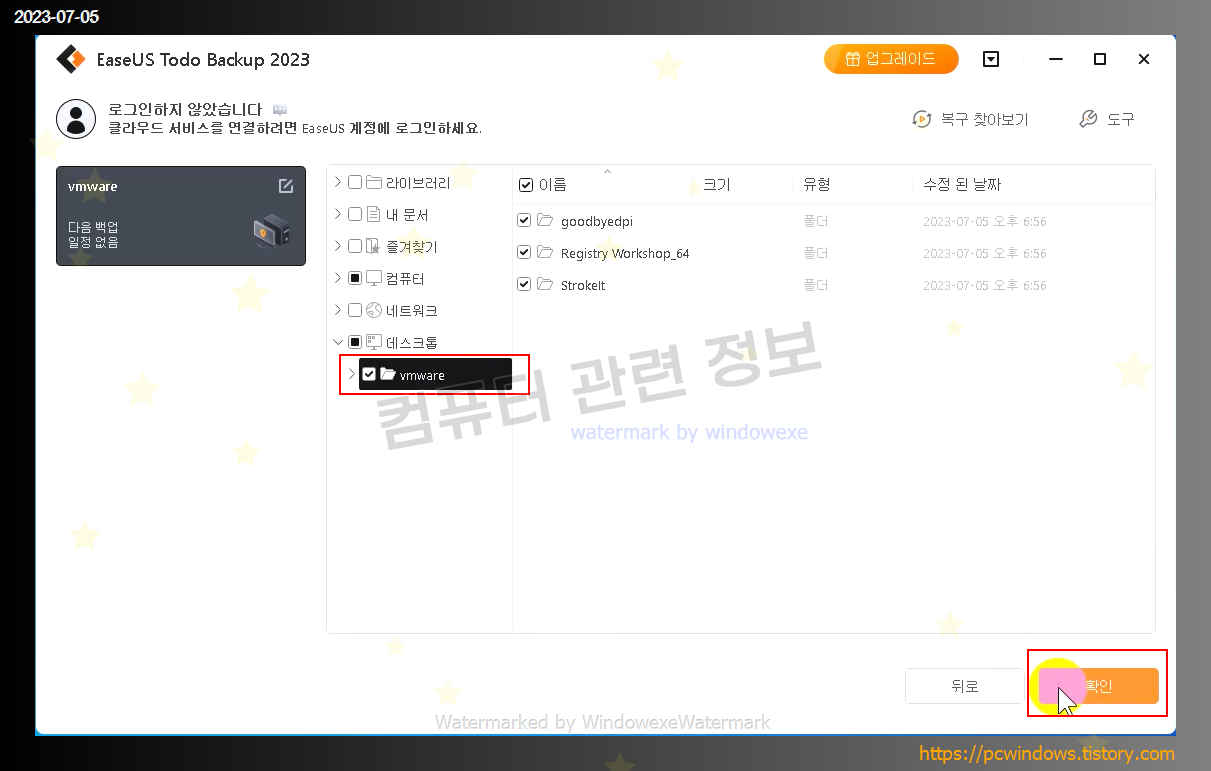Screen dimensions: 1211x771
Task: Expand the vmware folder node
Action: (x=351, y=375)
